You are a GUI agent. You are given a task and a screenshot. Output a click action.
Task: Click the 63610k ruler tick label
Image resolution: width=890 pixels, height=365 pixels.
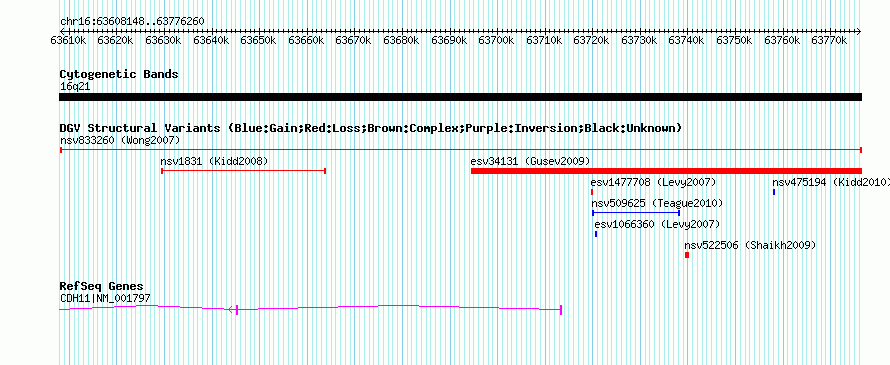pos(68,40)
